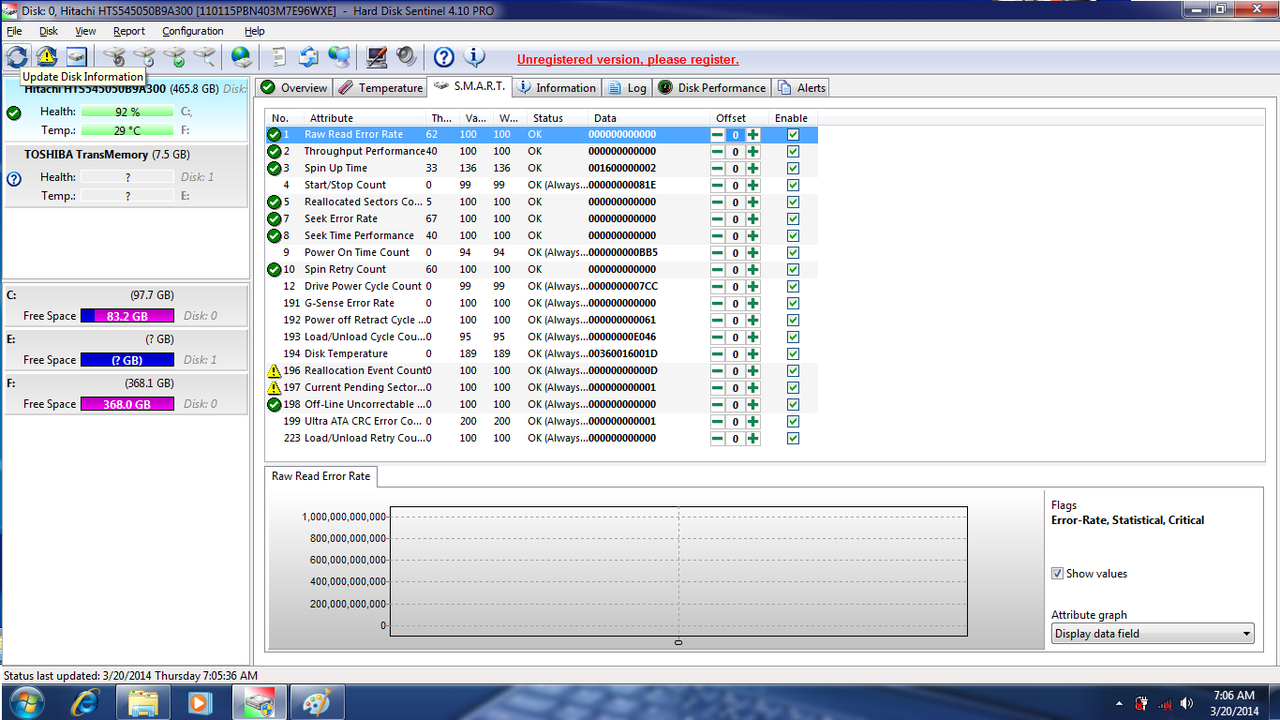Uncheck Enable for Start/Stop Count row
1280x720 pixels.
(793, 185)
